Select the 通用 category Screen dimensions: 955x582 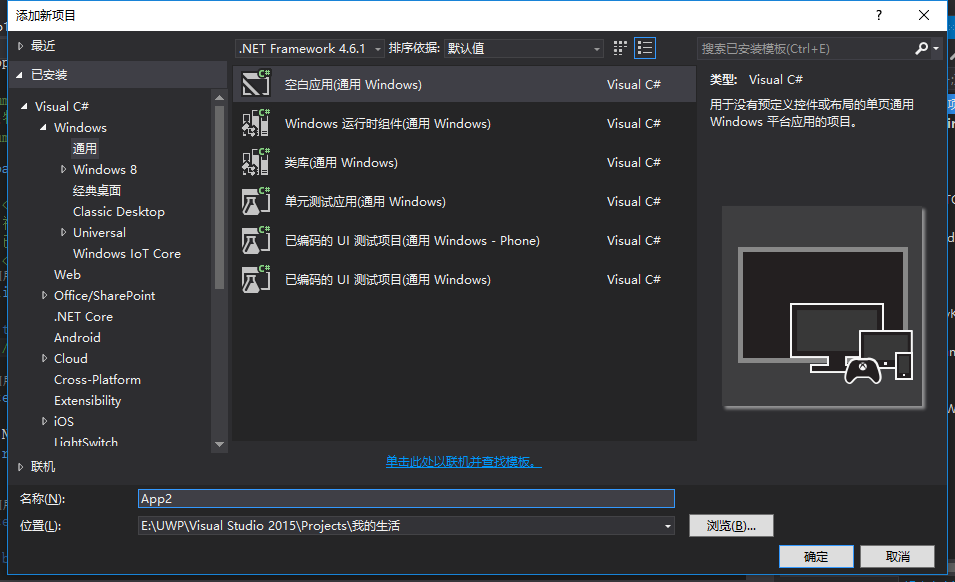point(85,149)
